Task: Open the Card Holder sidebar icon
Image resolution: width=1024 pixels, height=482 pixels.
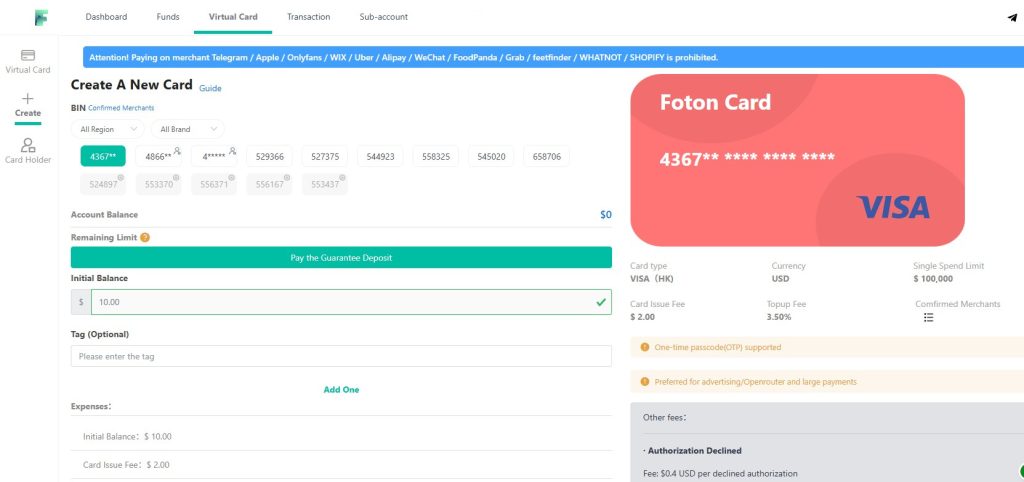Action: [28, 145]
